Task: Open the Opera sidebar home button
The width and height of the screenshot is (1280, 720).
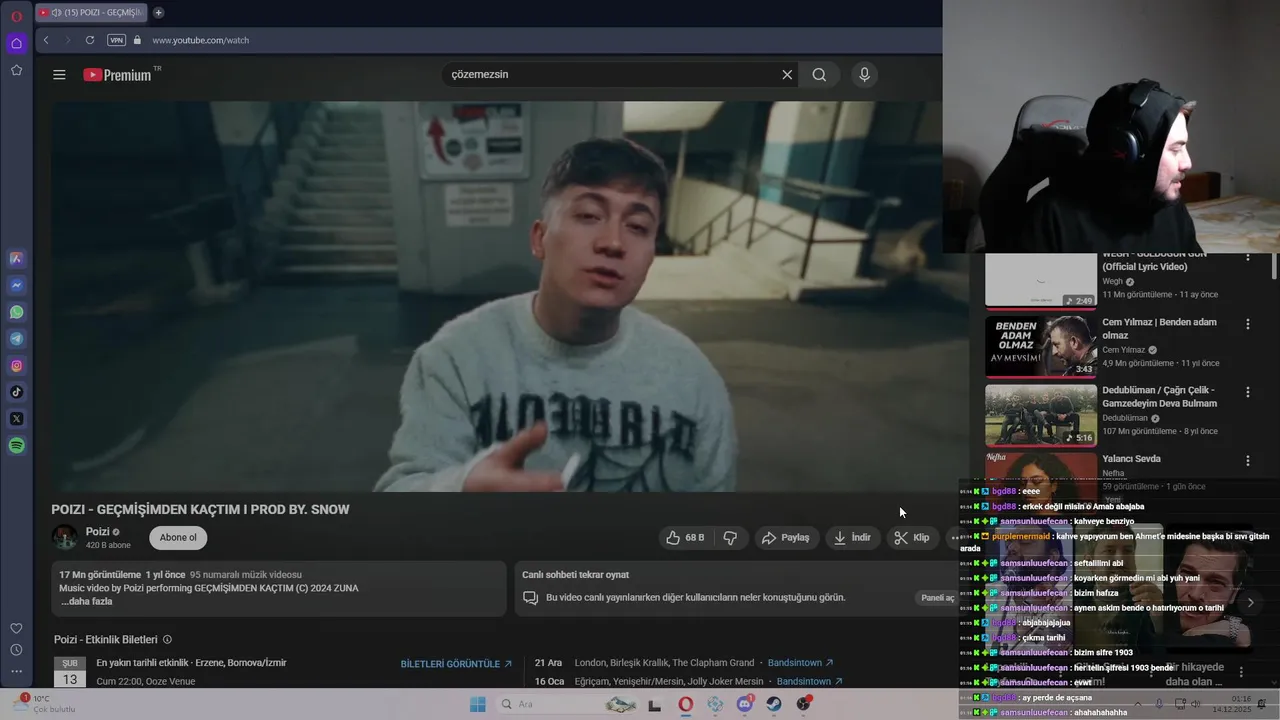Action: (x=16, y=43)
